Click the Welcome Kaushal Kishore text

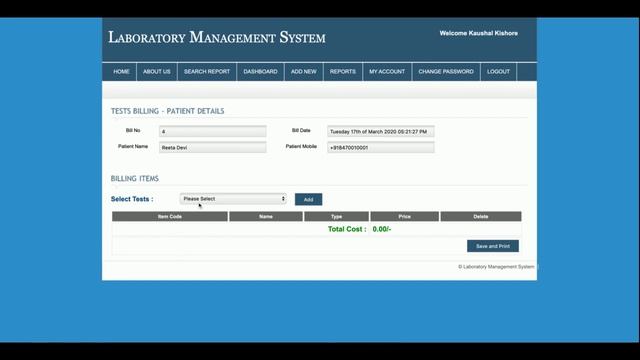coord(478,33)
